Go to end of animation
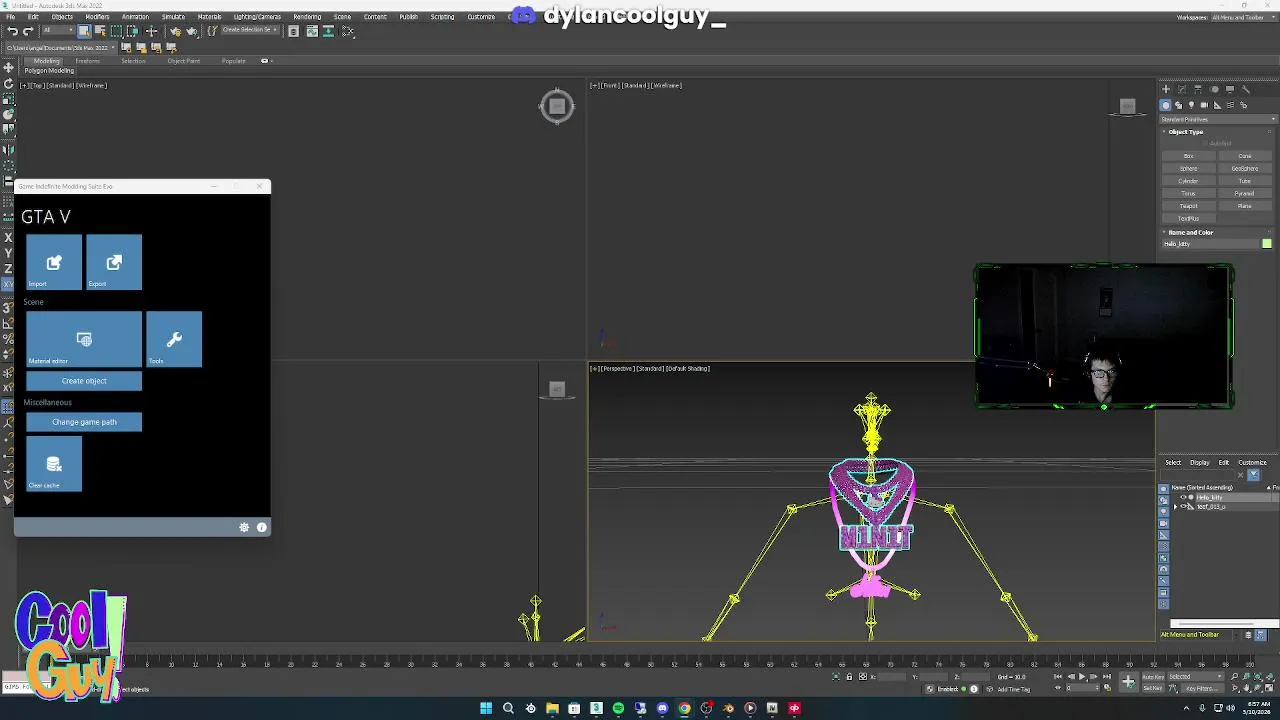 (x=1106, y=677)
